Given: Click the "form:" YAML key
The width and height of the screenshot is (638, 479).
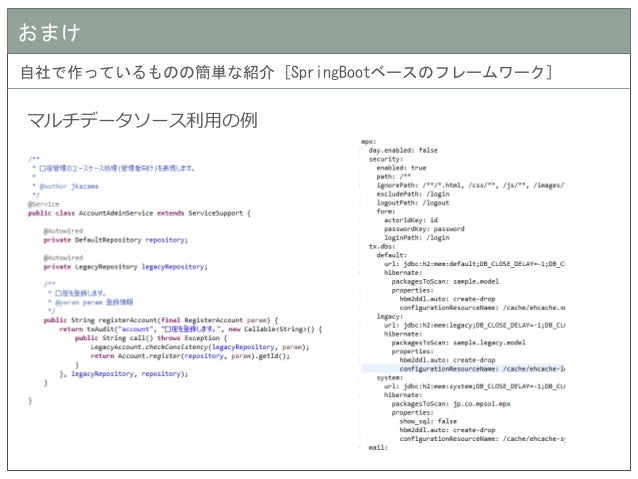Looking at the screenshot, I should [x=386, y=212].
